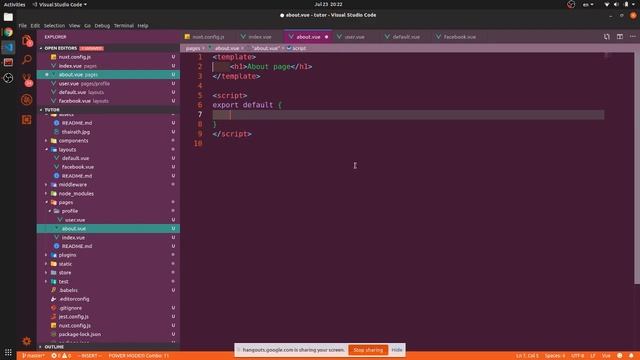
Task: Open jest.config.js in file tree
Action: 73,317
